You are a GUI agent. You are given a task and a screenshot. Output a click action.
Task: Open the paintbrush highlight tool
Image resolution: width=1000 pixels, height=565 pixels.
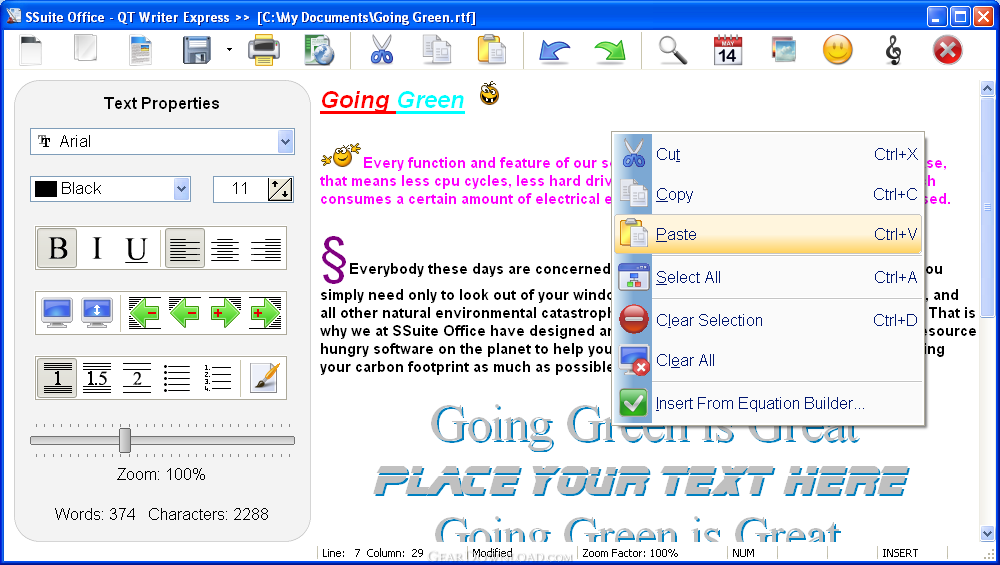(265, 378)
